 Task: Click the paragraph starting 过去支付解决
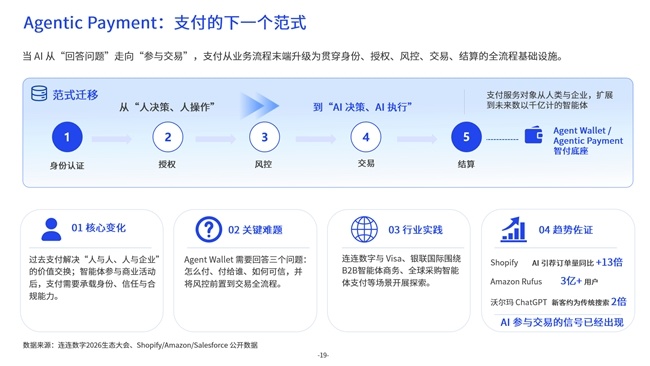(x=94, y=278)
